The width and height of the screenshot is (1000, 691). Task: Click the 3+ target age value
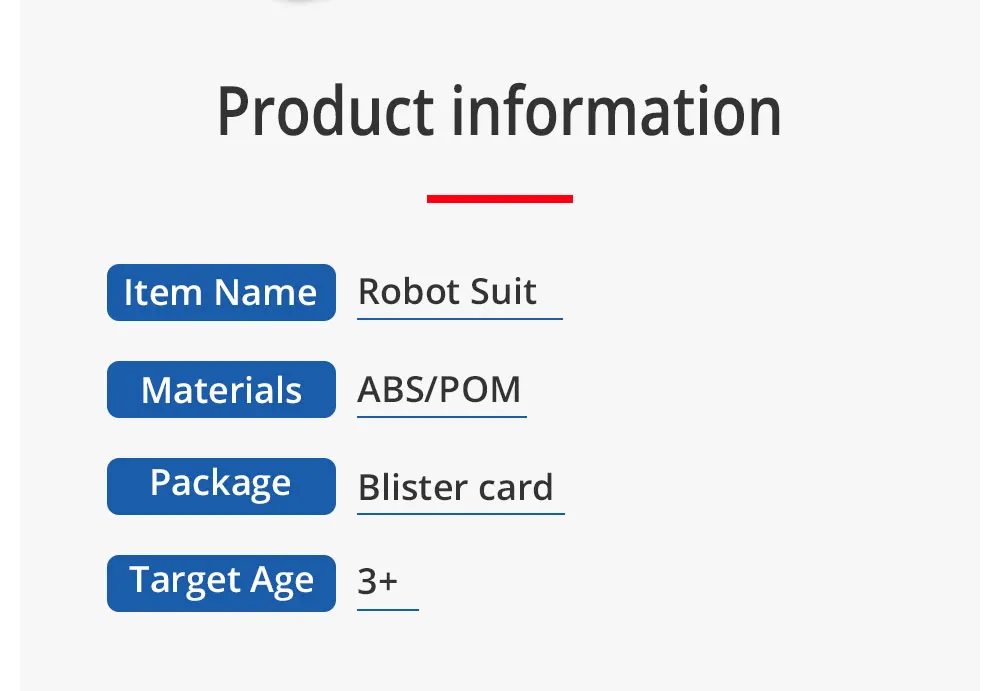378,581
